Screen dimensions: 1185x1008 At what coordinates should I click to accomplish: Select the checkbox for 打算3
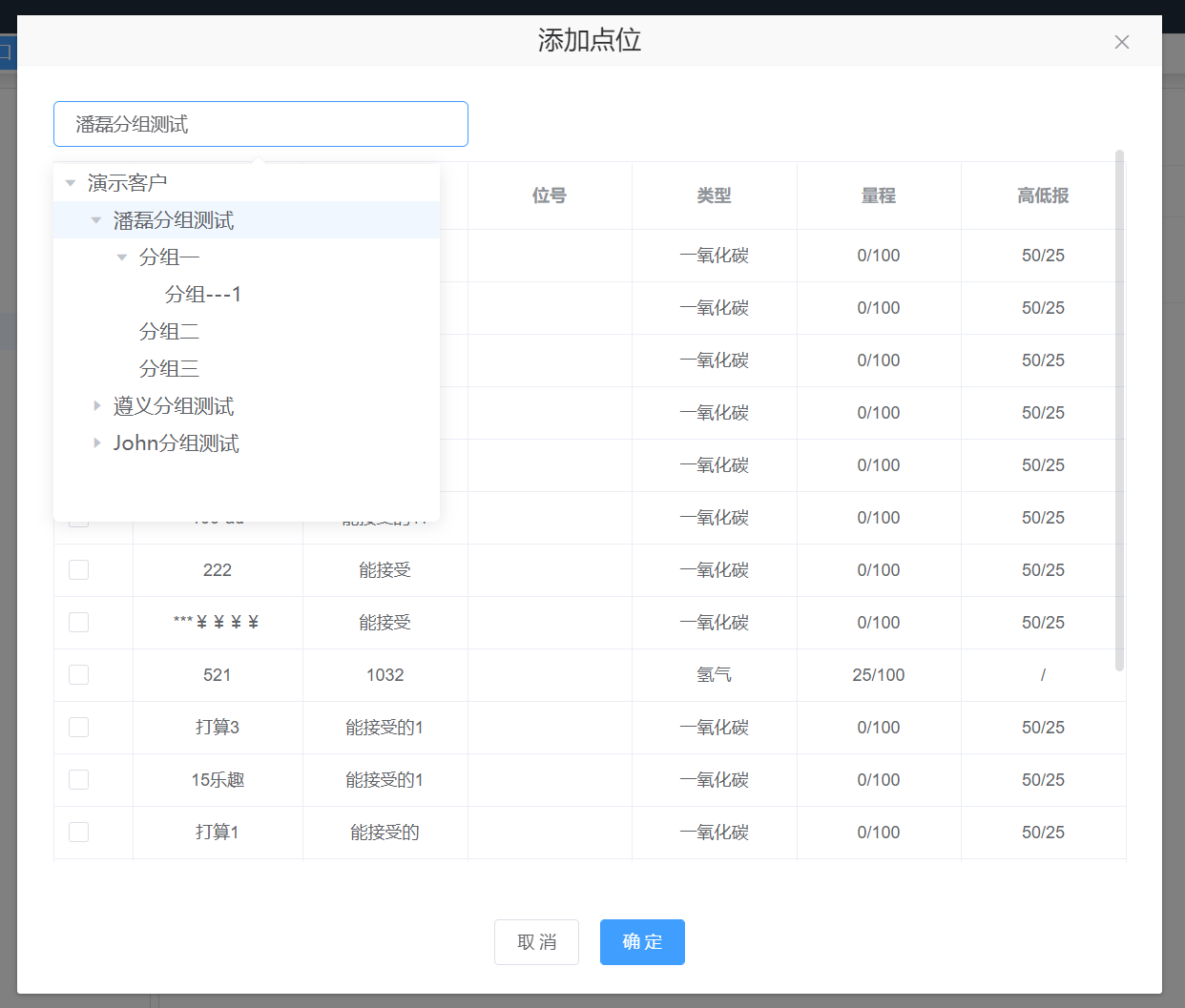(79, 728)
